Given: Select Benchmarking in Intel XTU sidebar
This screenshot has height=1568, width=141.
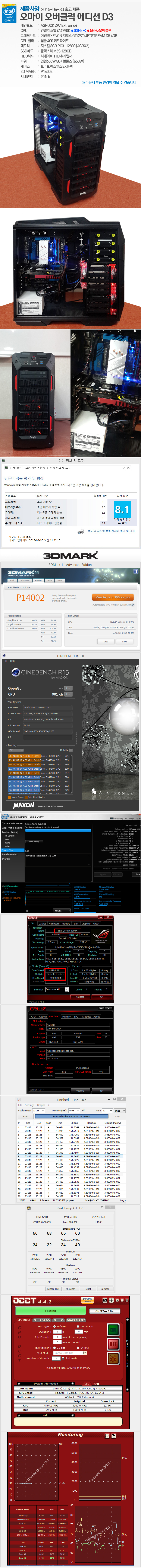Looking at the screenshot, I should (10, 854).
